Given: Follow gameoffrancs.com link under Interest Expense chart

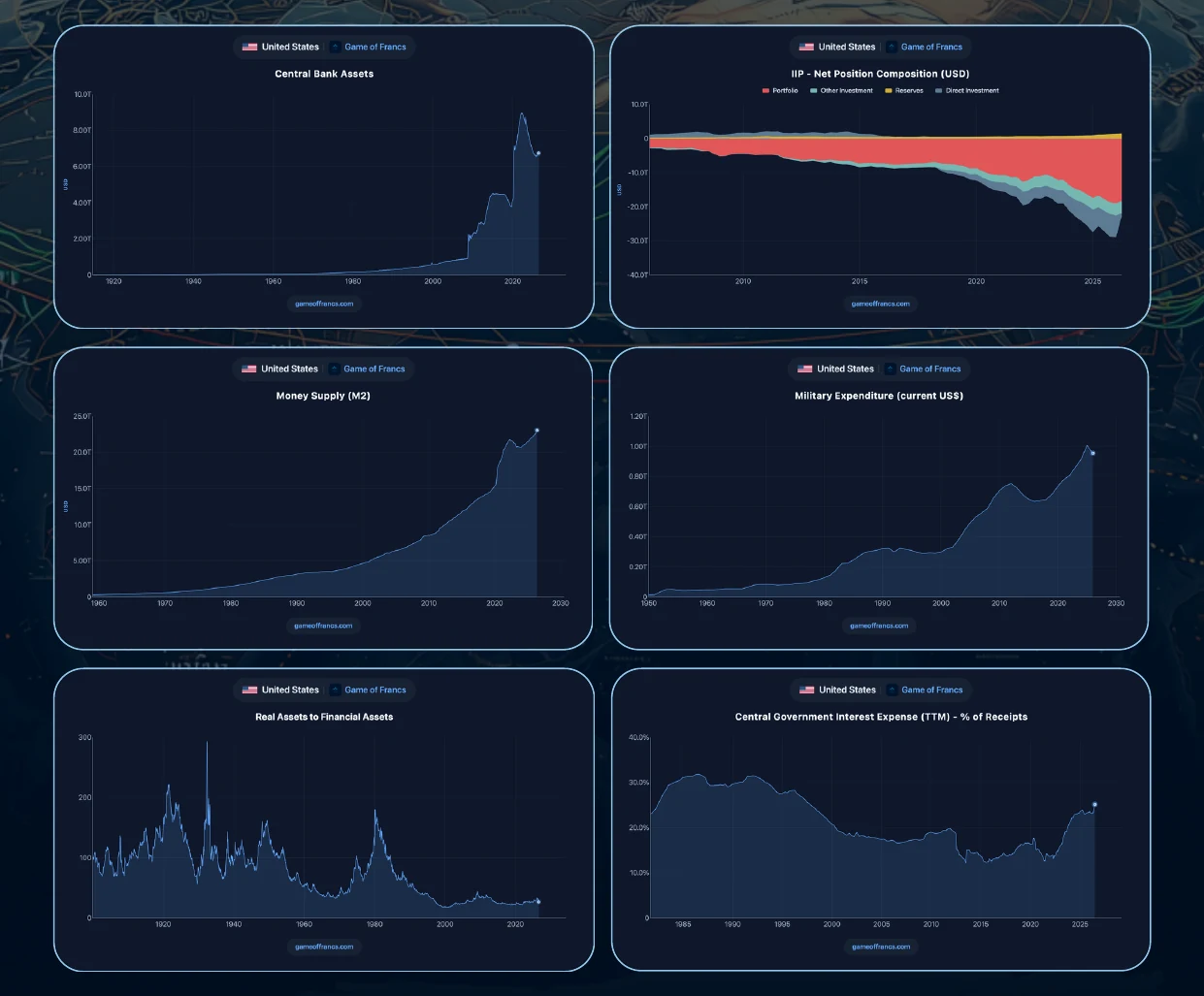Looking at the screenshot, I should pos(881,947).
